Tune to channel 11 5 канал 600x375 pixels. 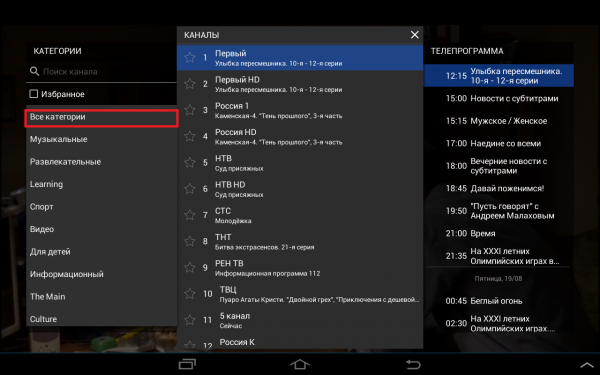point(300,320)
